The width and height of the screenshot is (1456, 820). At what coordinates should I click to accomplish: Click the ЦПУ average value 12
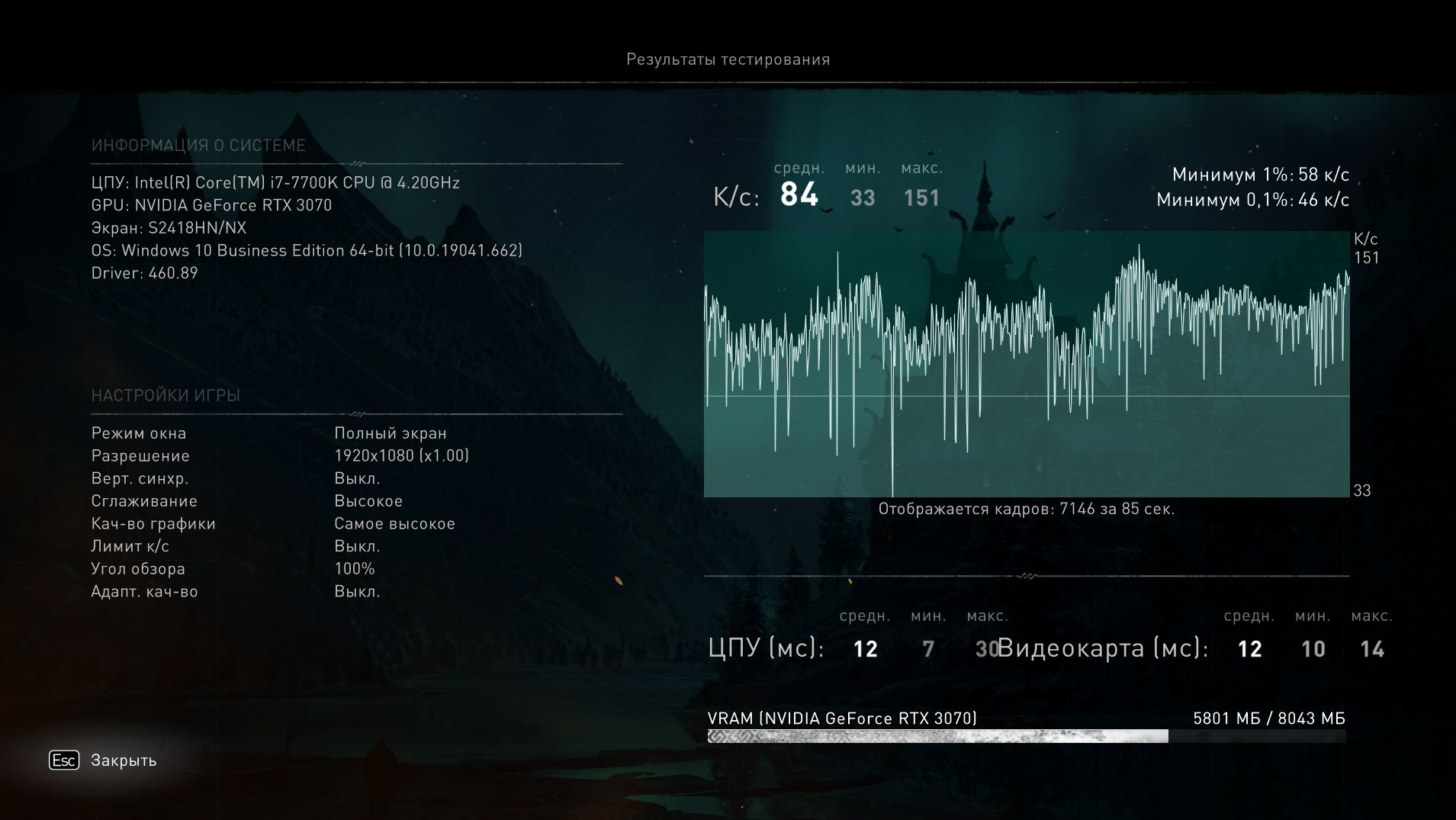click(x=866, y=649)
